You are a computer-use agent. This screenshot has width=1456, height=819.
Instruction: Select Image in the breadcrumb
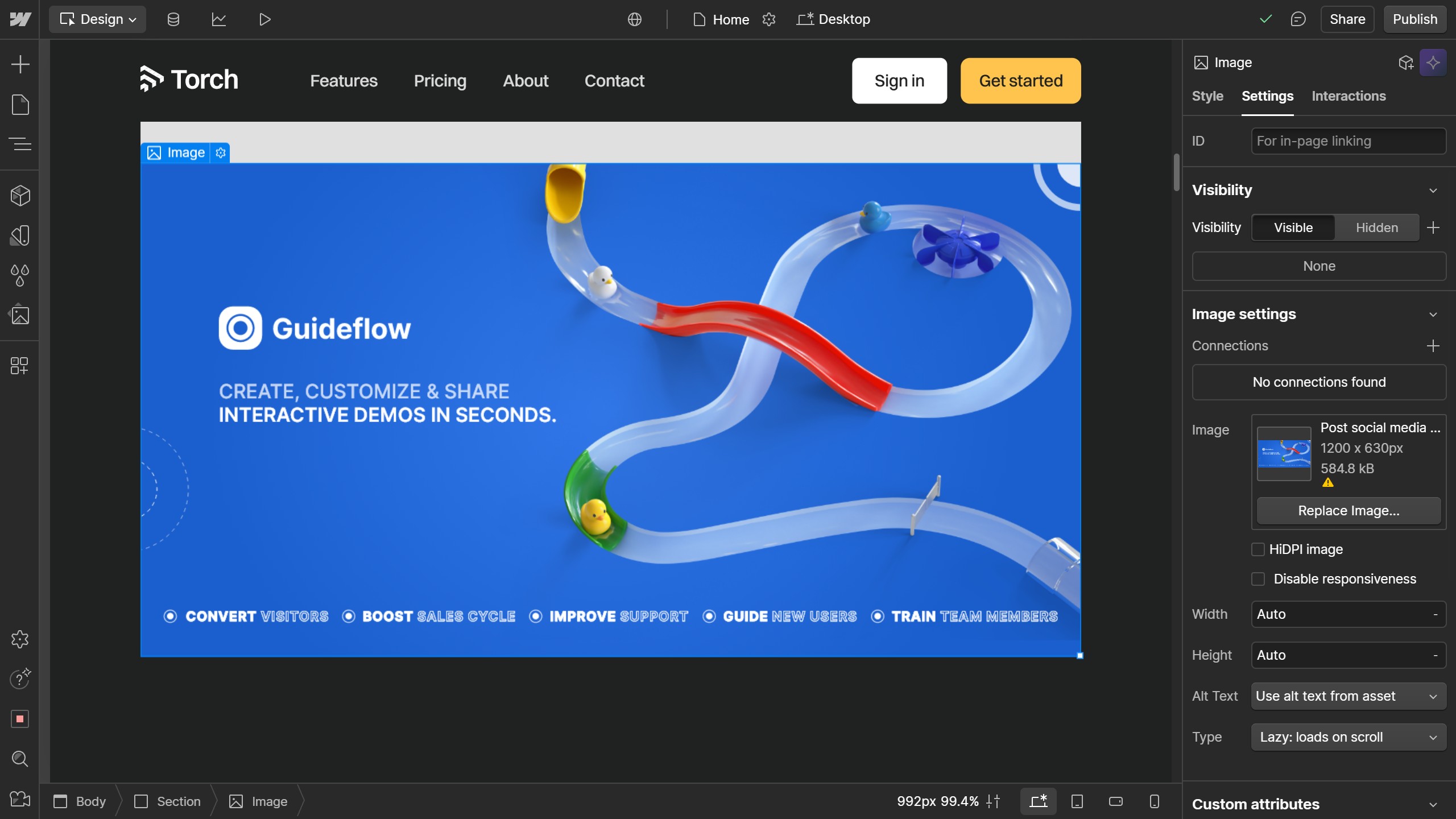click(x=259, y=801)
